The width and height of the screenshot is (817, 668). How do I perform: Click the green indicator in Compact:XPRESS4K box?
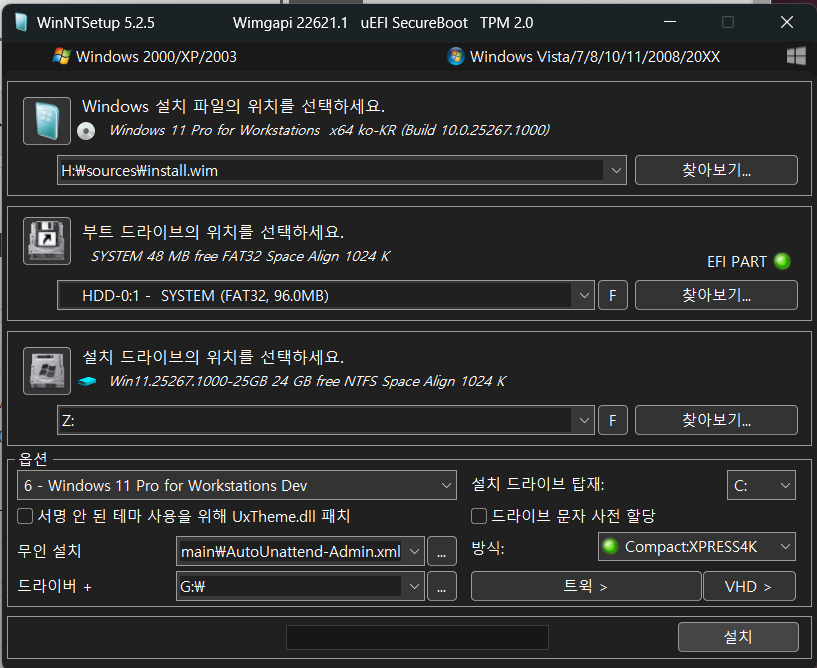coord(610,547)
